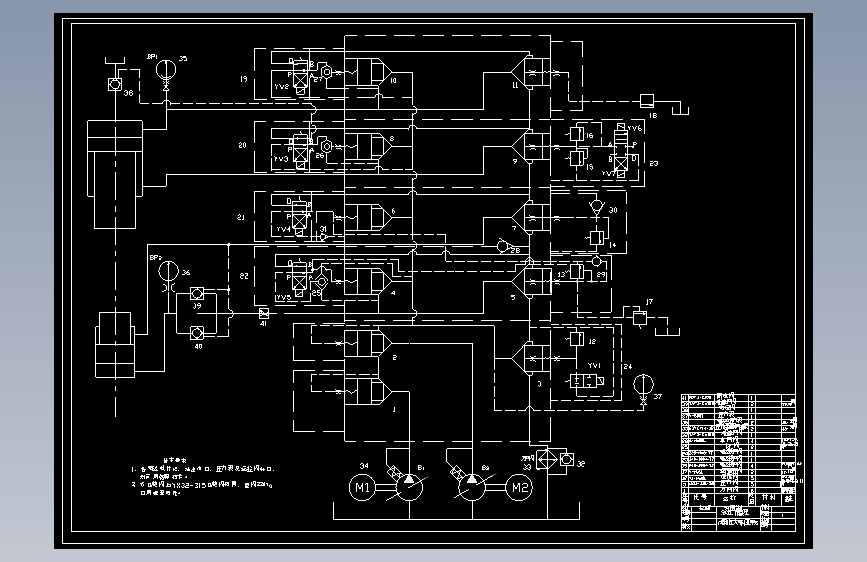Viewport: 867px width, 562px height.
Task: Click check valve 28 symbol
Action: point(503,246)
